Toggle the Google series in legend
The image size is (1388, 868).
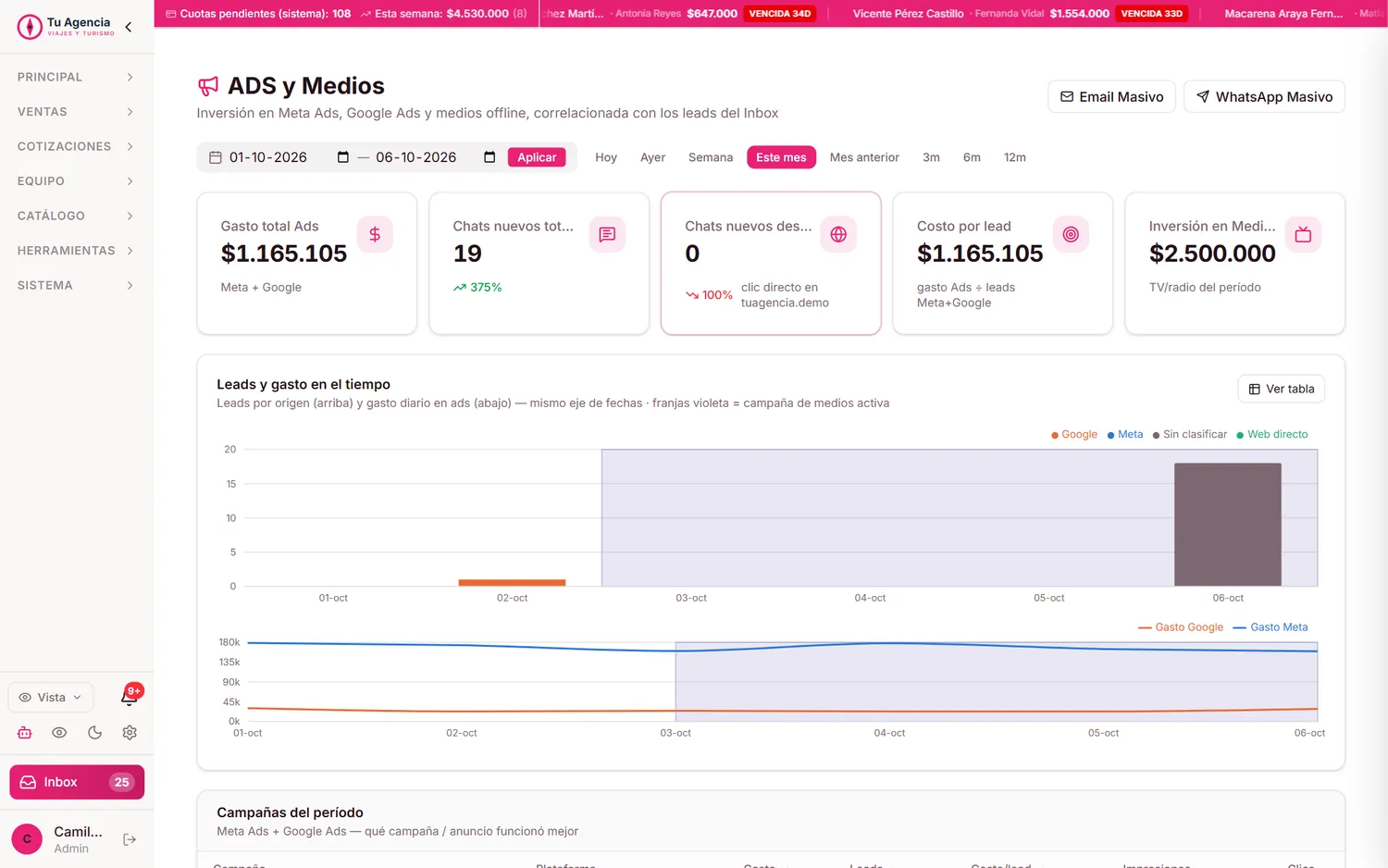coord(1074,434)
